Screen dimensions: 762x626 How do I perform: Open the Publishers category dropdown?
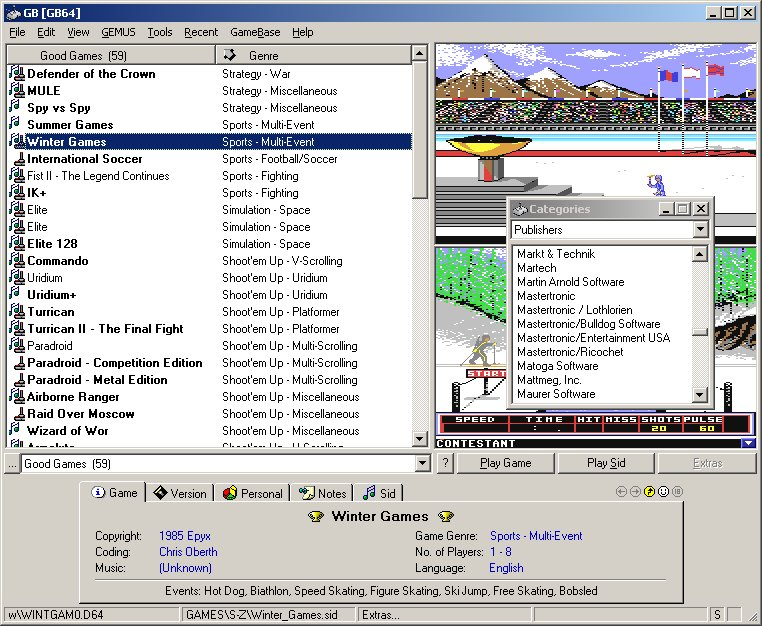click(x=700, y=229)
